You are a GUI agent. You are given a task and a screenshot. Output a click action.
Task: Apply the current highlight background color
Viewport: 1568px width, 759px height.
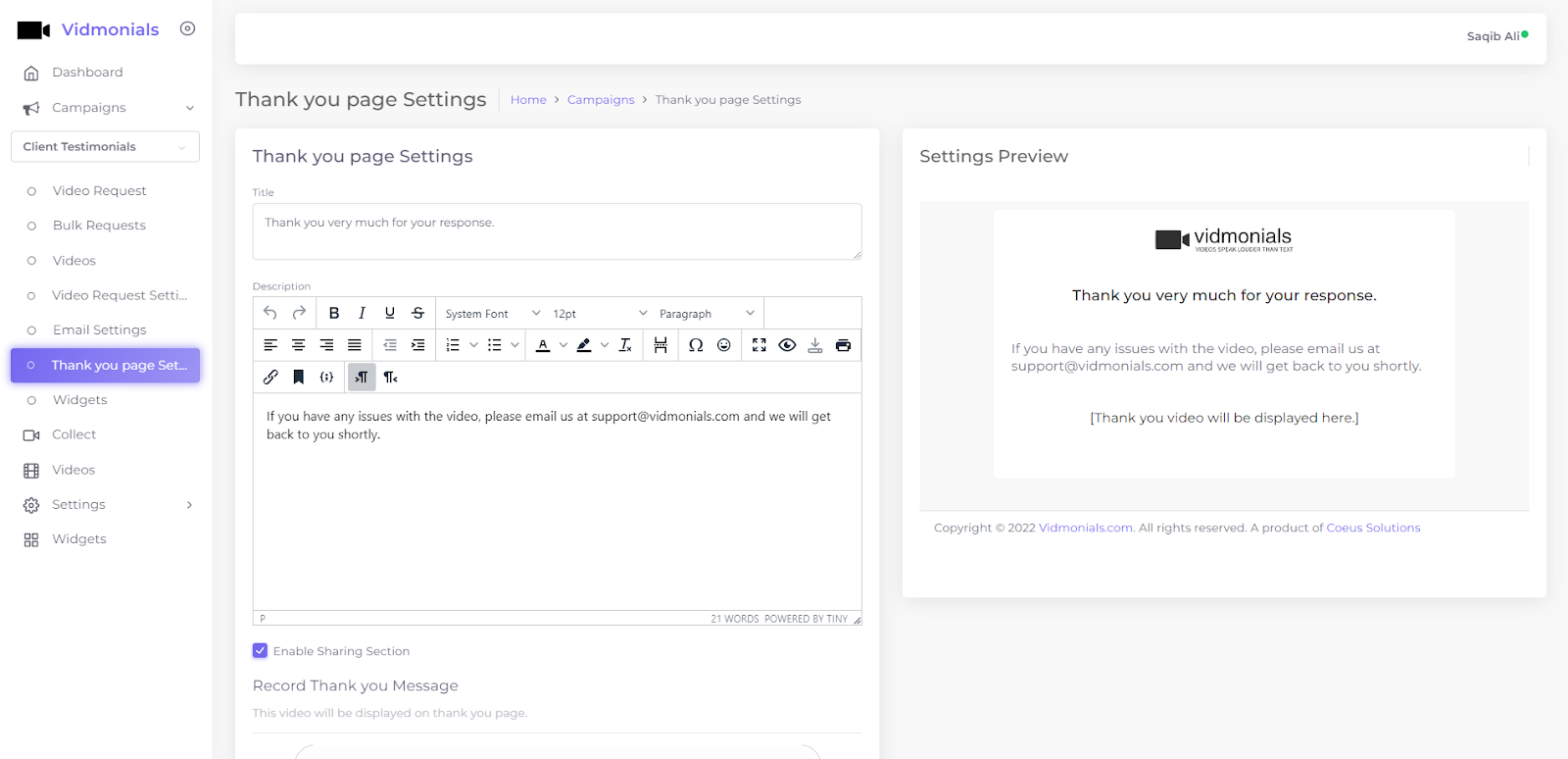click(584, 345)
